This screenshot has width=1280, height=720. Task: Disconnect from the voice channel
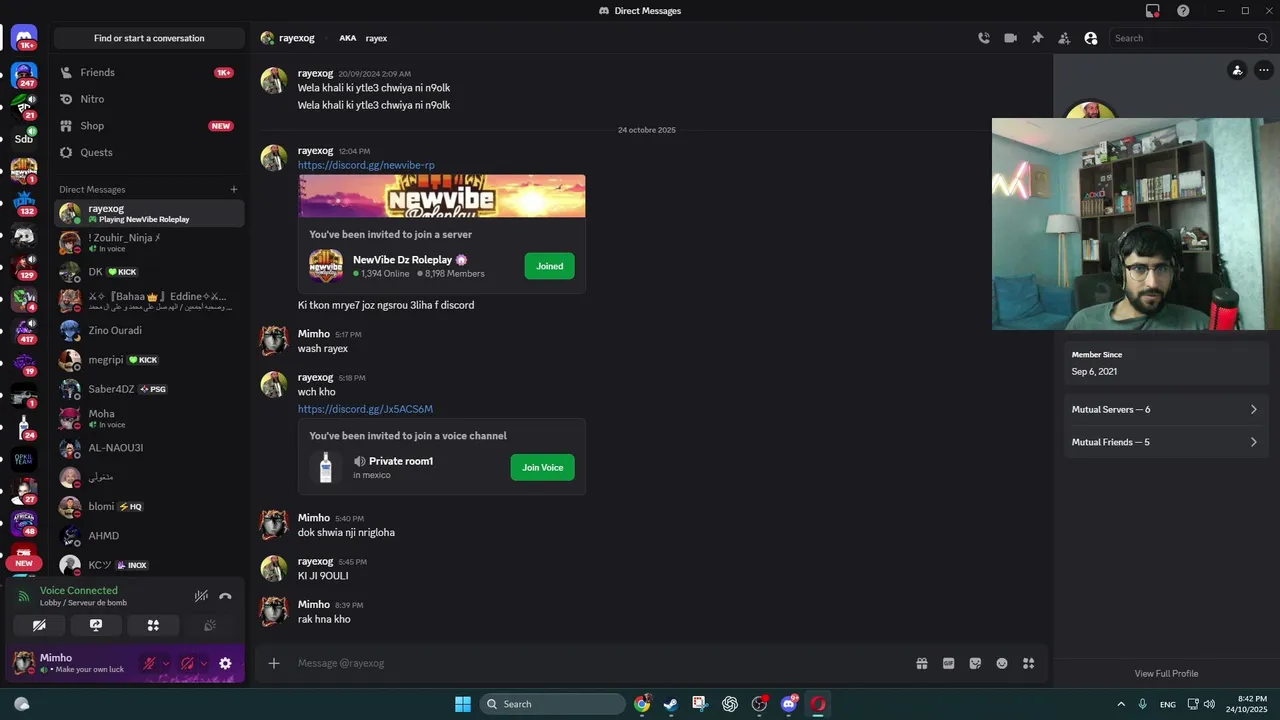tap(225, 596)
